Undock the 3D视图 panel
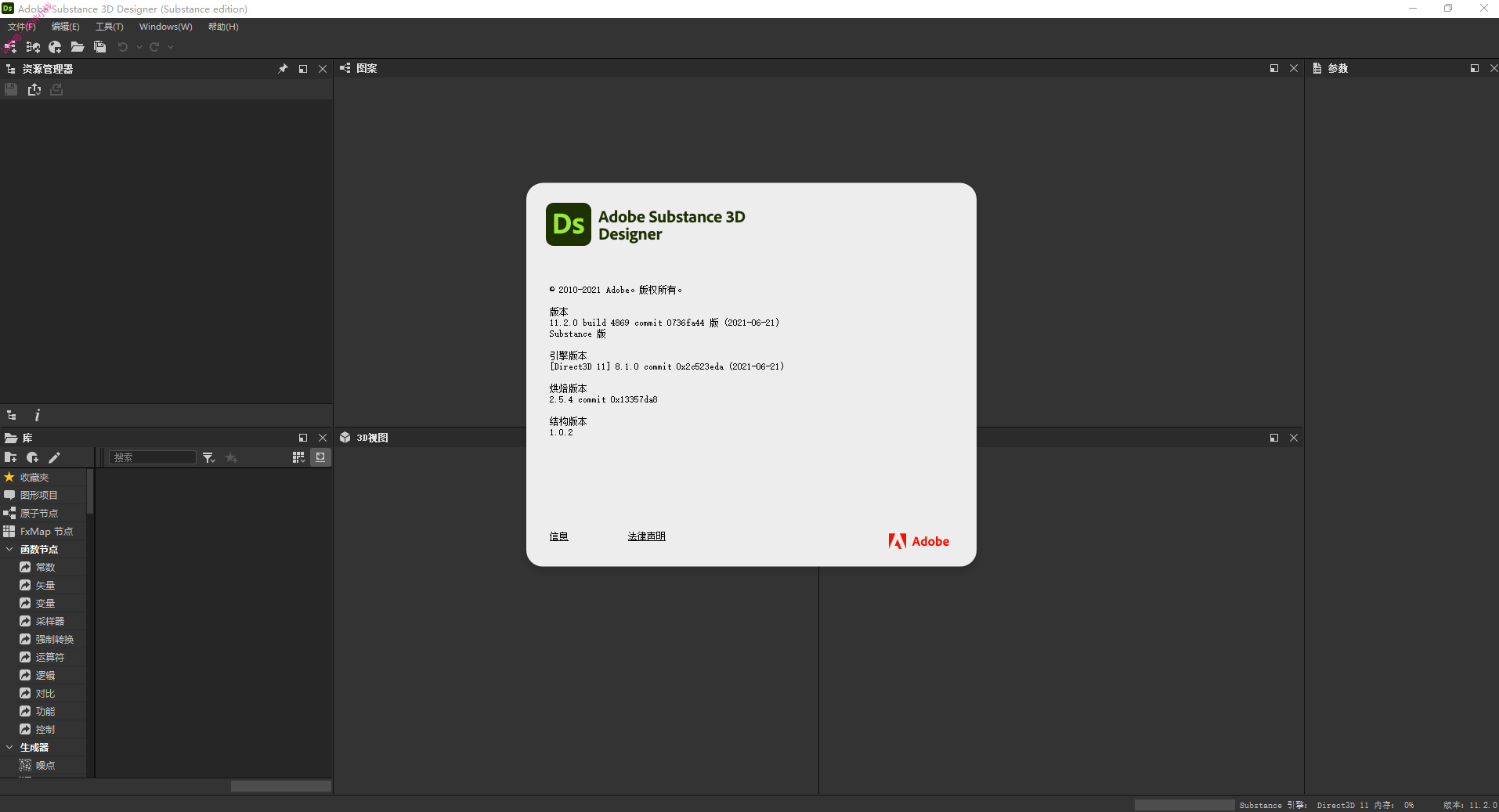Viewport: 1499px width, 812px height. [x=1274, y=438]
